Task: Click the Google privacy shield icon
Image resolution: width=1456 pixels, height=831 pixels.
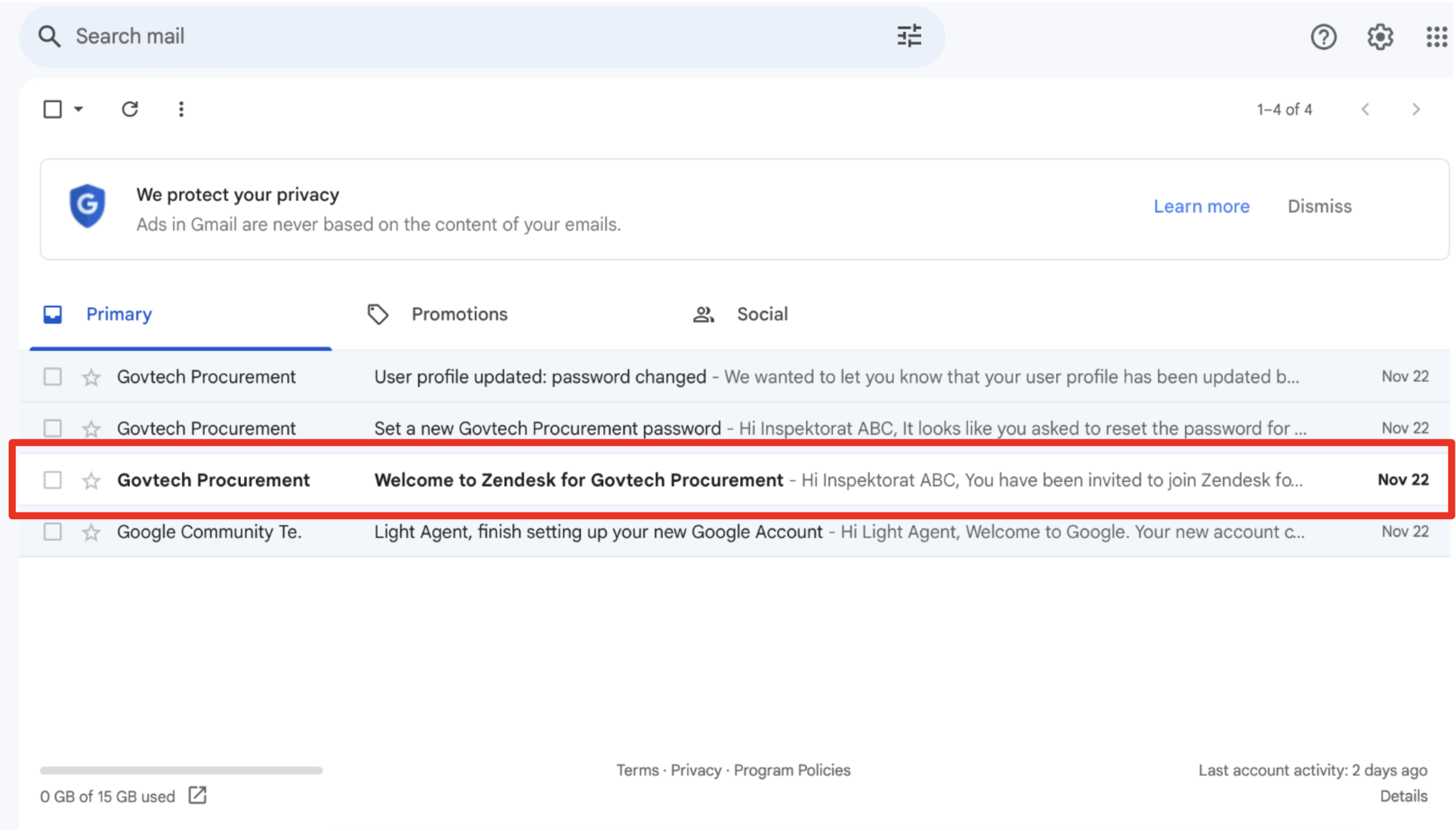Action: pos(87,205)
